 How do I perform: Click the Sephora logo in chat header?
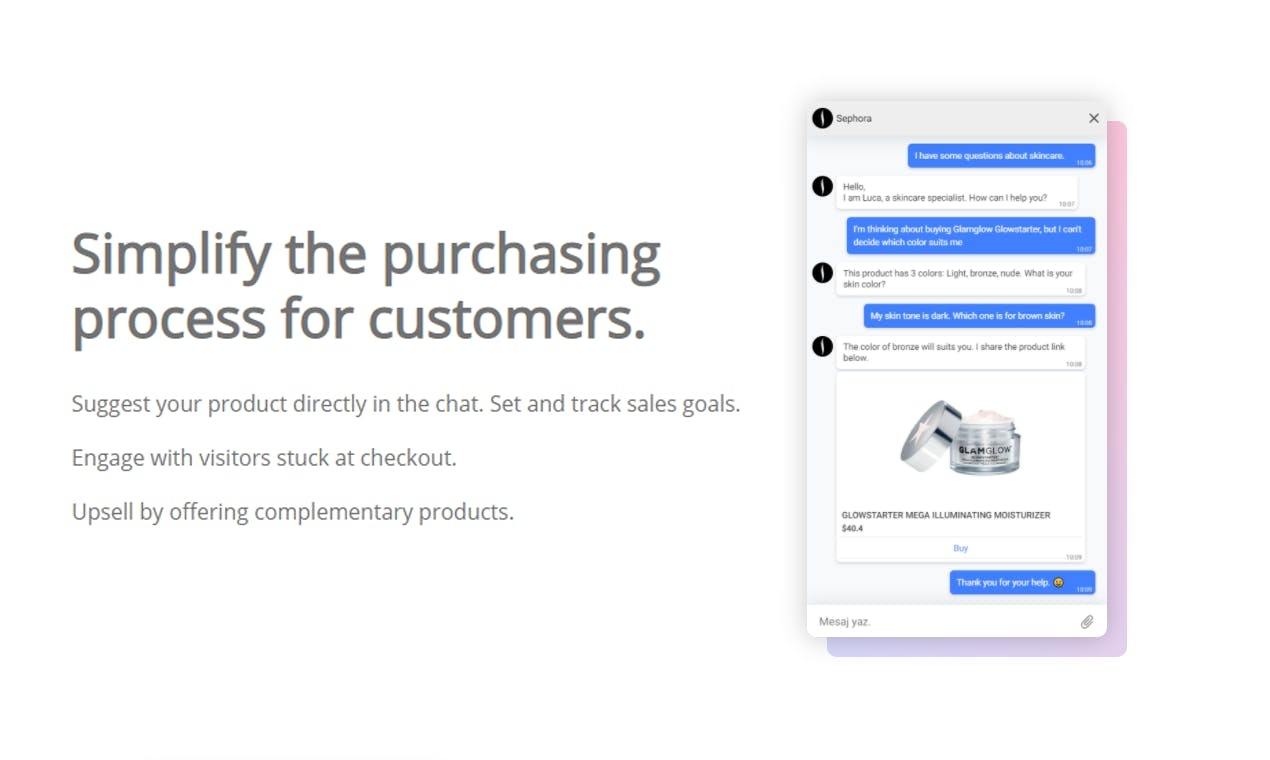822,118
